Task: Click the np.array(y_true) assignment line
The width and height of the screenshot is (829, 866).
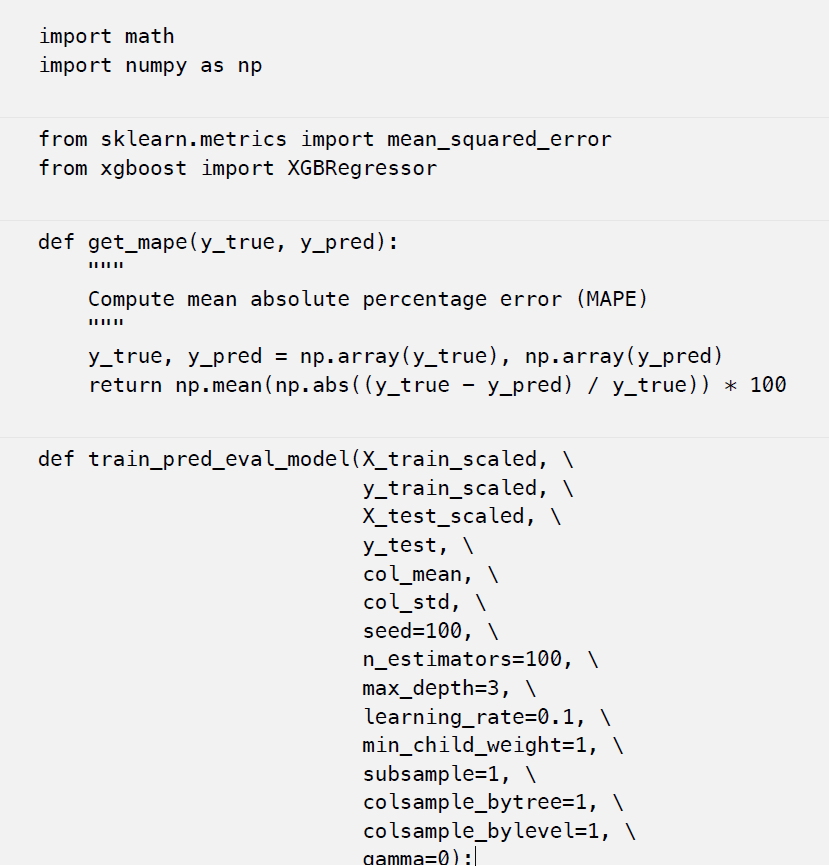Action: tap(405, 356)
